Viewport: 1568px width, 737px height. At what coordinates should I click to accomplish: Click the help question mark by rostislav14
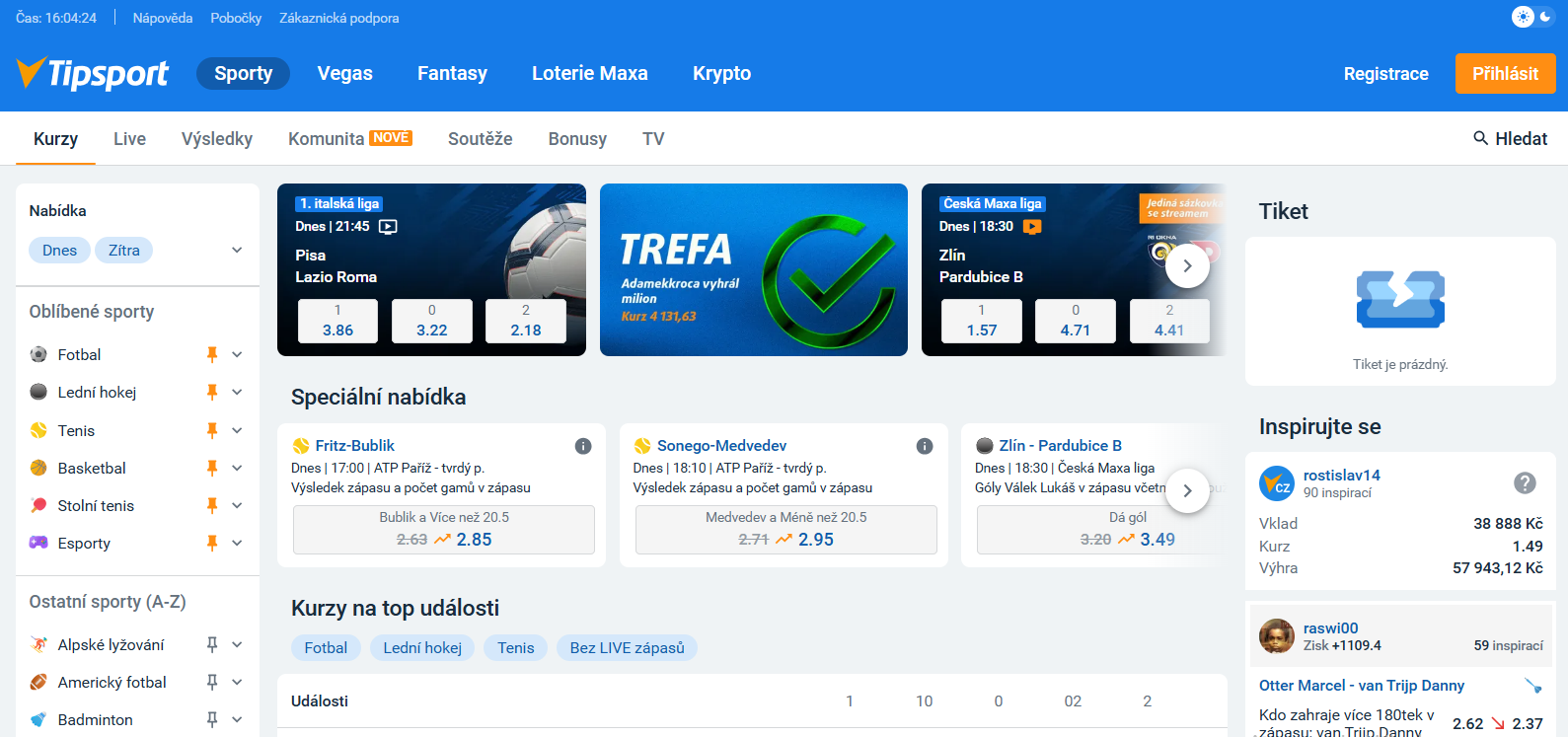tap(1525, 482)
